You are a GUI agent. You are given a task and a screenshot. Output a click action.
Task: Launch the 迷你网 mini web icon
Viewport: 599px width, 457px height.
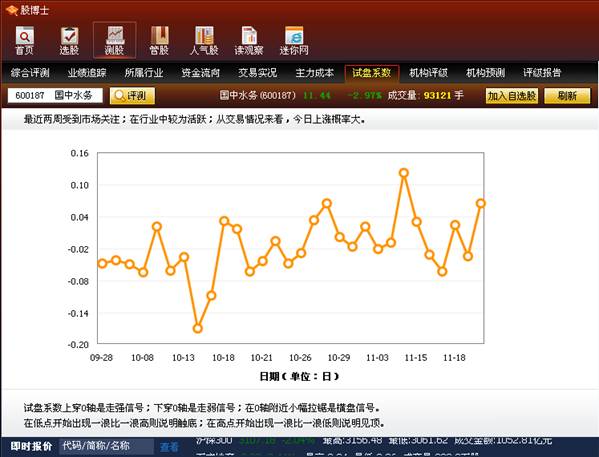tap(294, 40)
